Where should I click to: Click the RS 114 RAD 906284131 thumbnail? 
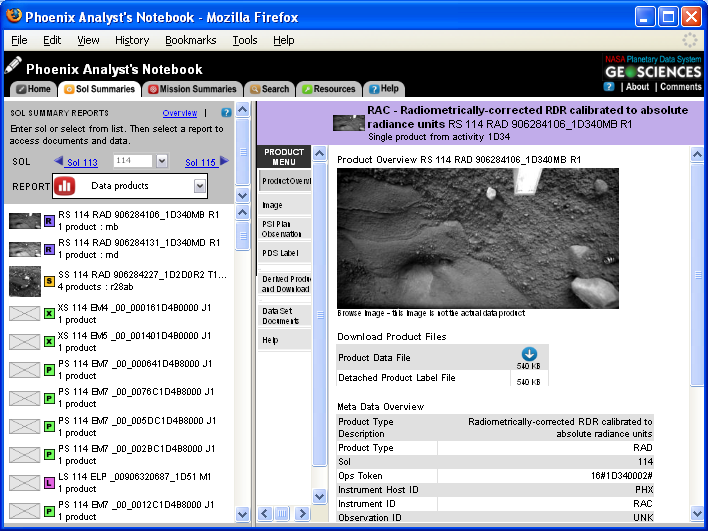[x=24, y=247]
